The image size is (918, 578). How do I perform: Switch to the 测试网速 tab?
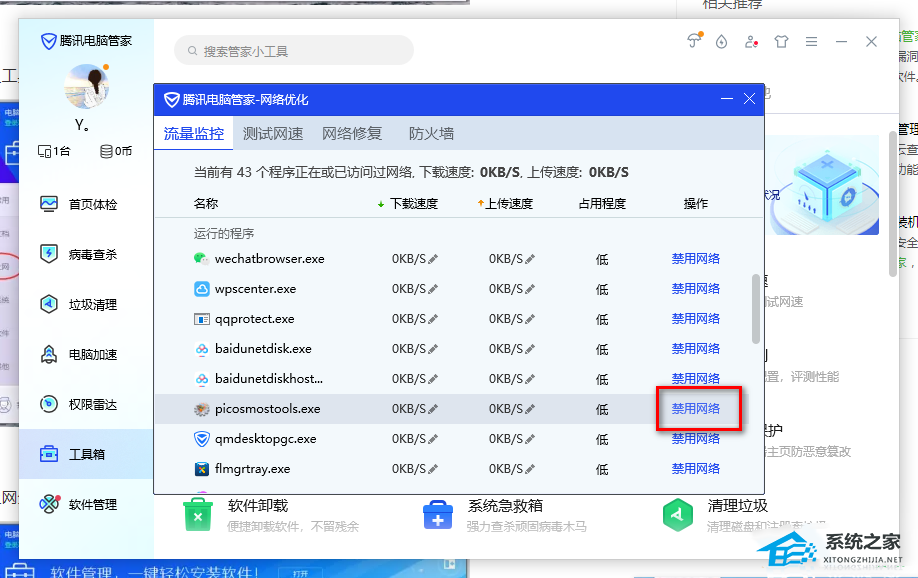[x=273, y=134]
